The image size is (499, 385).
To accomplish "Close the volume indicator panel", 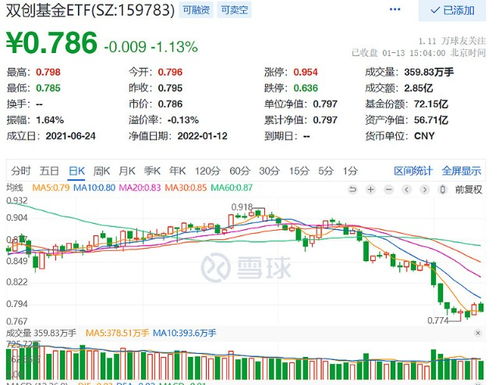I will [x=478, y=333].
